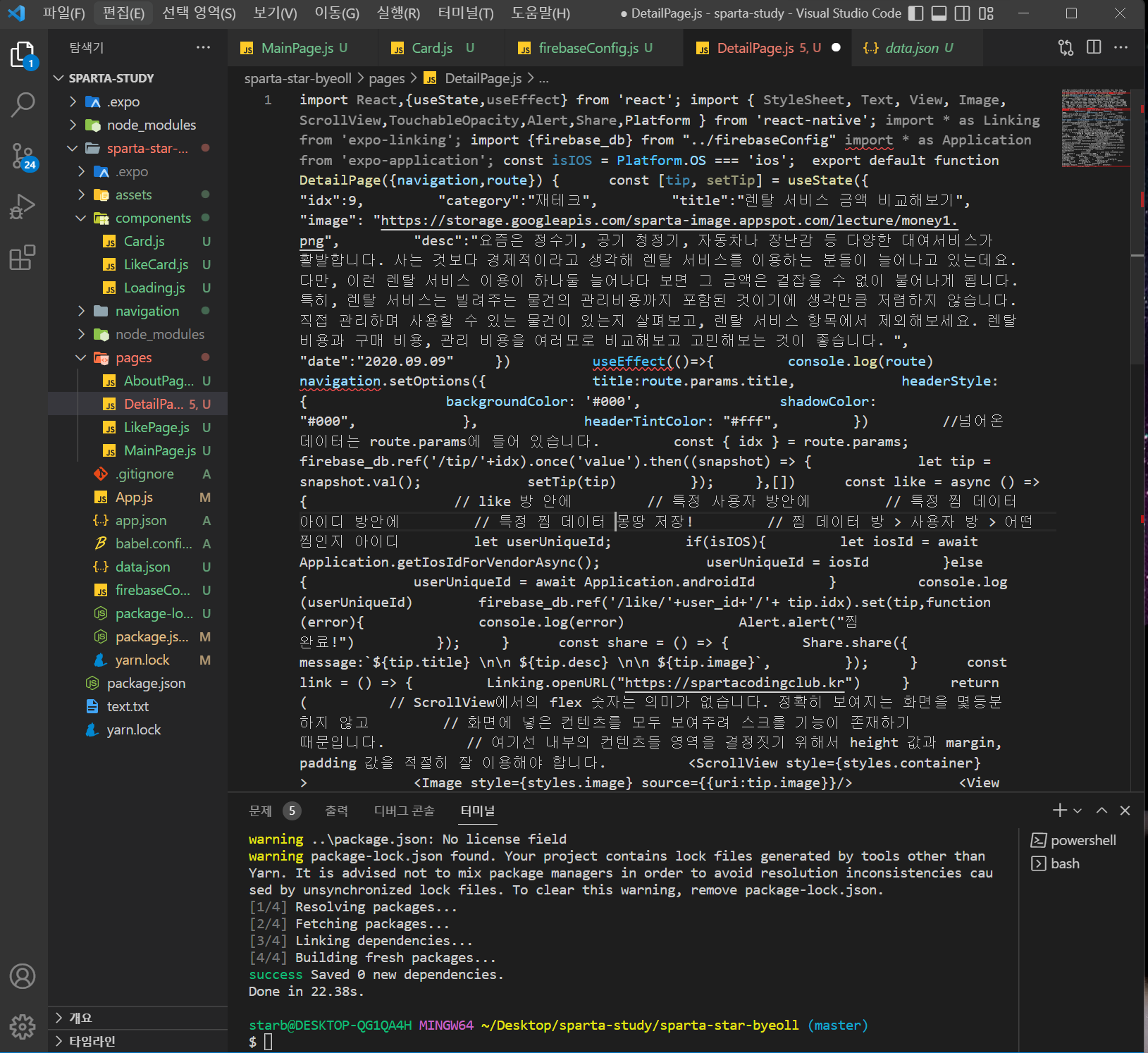
Task: Open the 선택 영역(S) menu
Action: click(x=199, y=13)
